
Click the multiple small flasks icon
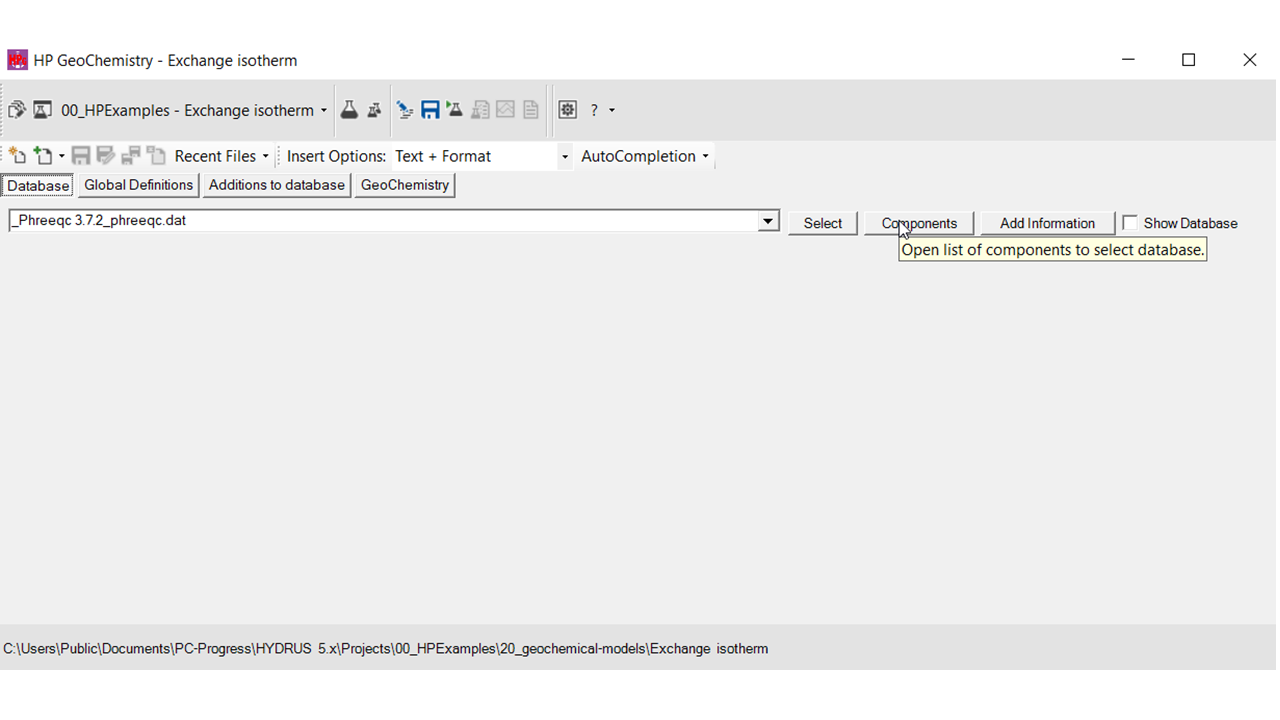374,110
